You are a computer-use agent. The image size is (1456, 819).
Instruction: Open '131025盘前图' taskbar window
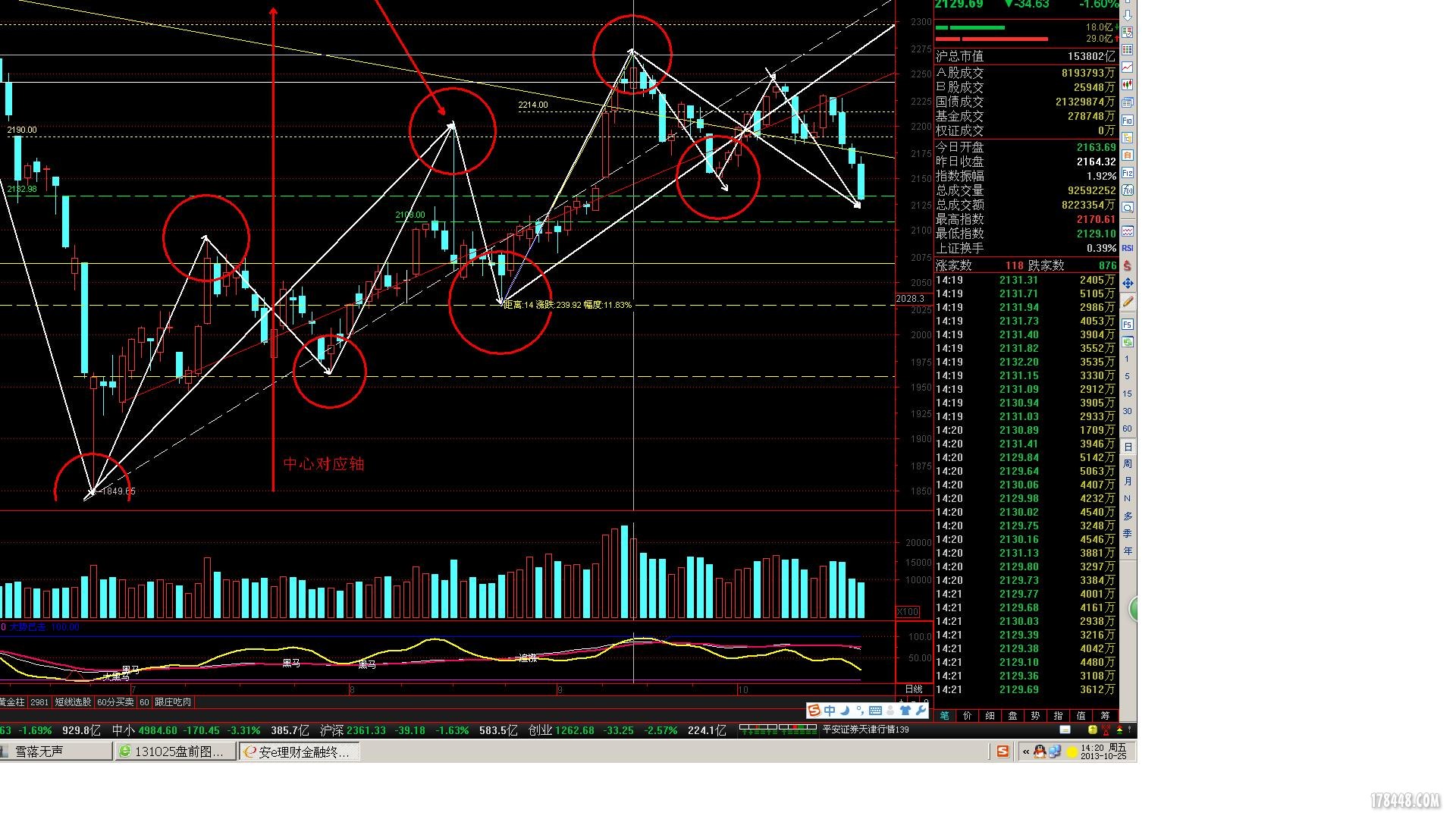(x=176, y=752)
